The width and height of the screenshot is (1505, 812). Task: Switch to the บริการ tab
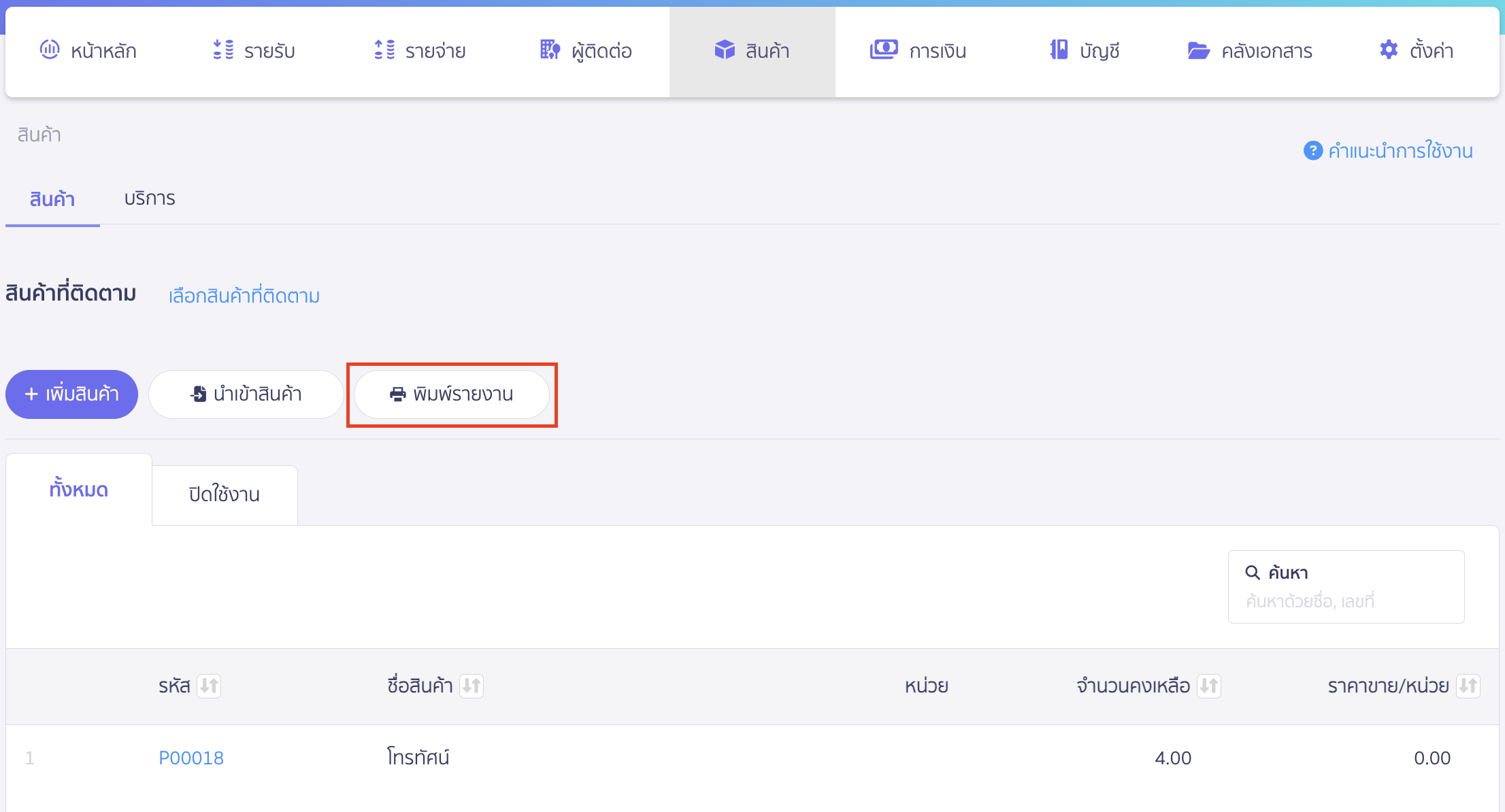(x=150, y=198)
